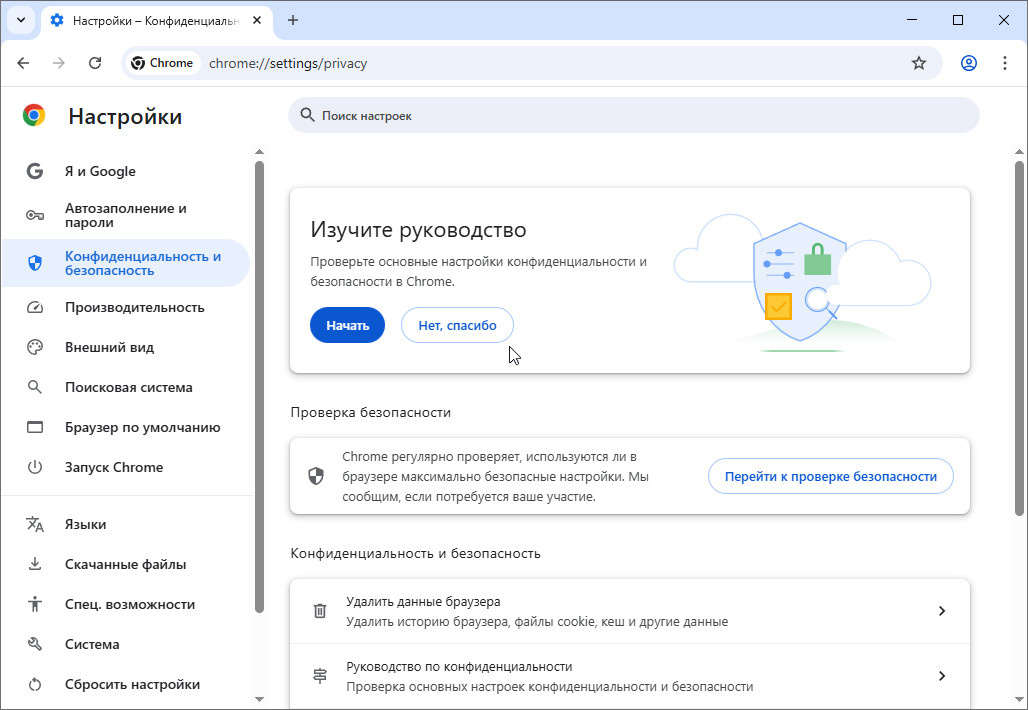Reload the page with refresh icon

pos(95,63)
